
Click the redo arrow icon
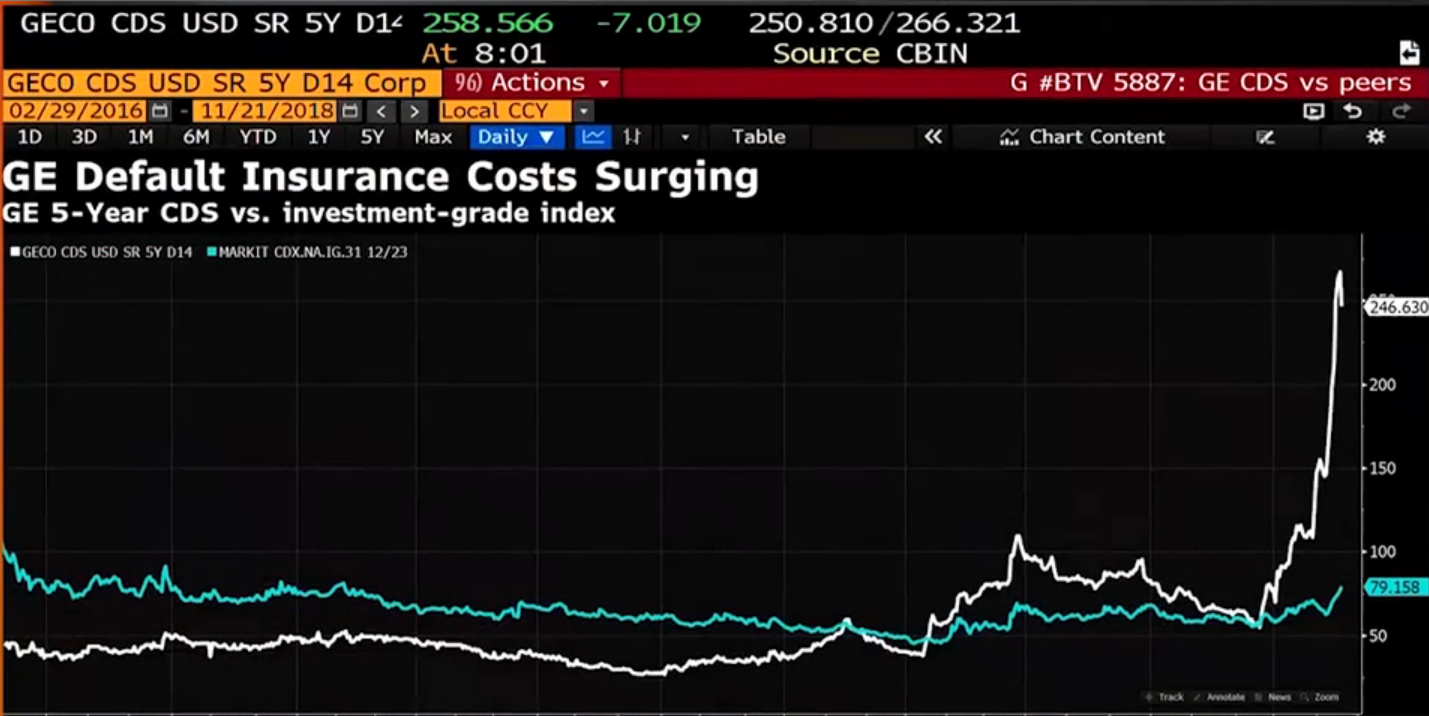pos(1401,111)
